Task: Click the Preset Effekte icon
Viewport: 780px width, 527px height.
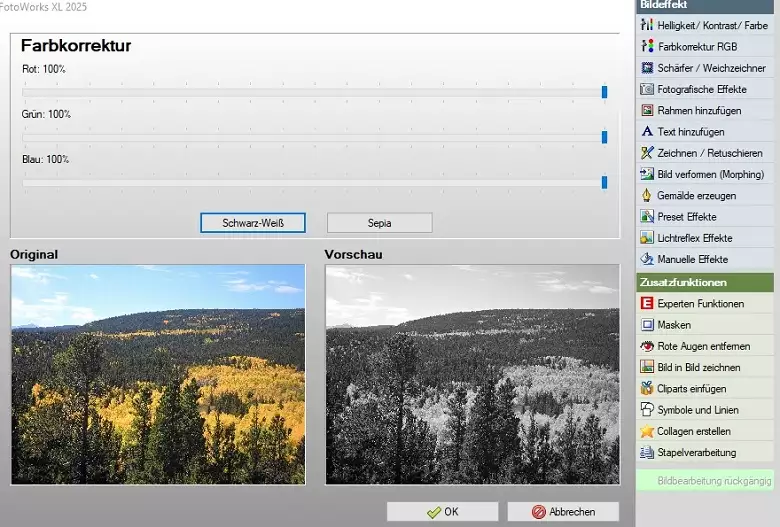Action: tap(647, 216)
